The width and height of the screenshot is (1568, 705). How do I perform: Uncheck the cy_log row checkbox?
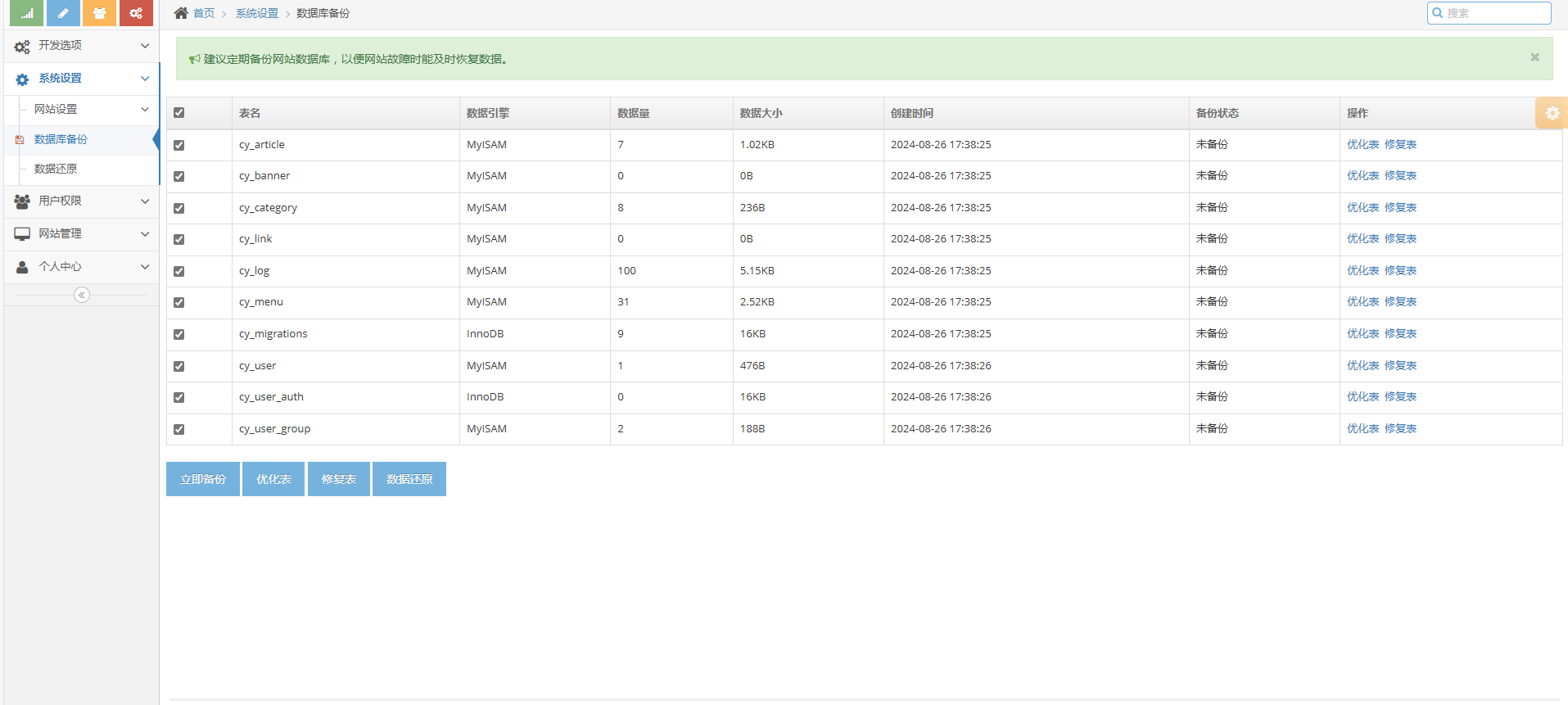pos(178,271)
